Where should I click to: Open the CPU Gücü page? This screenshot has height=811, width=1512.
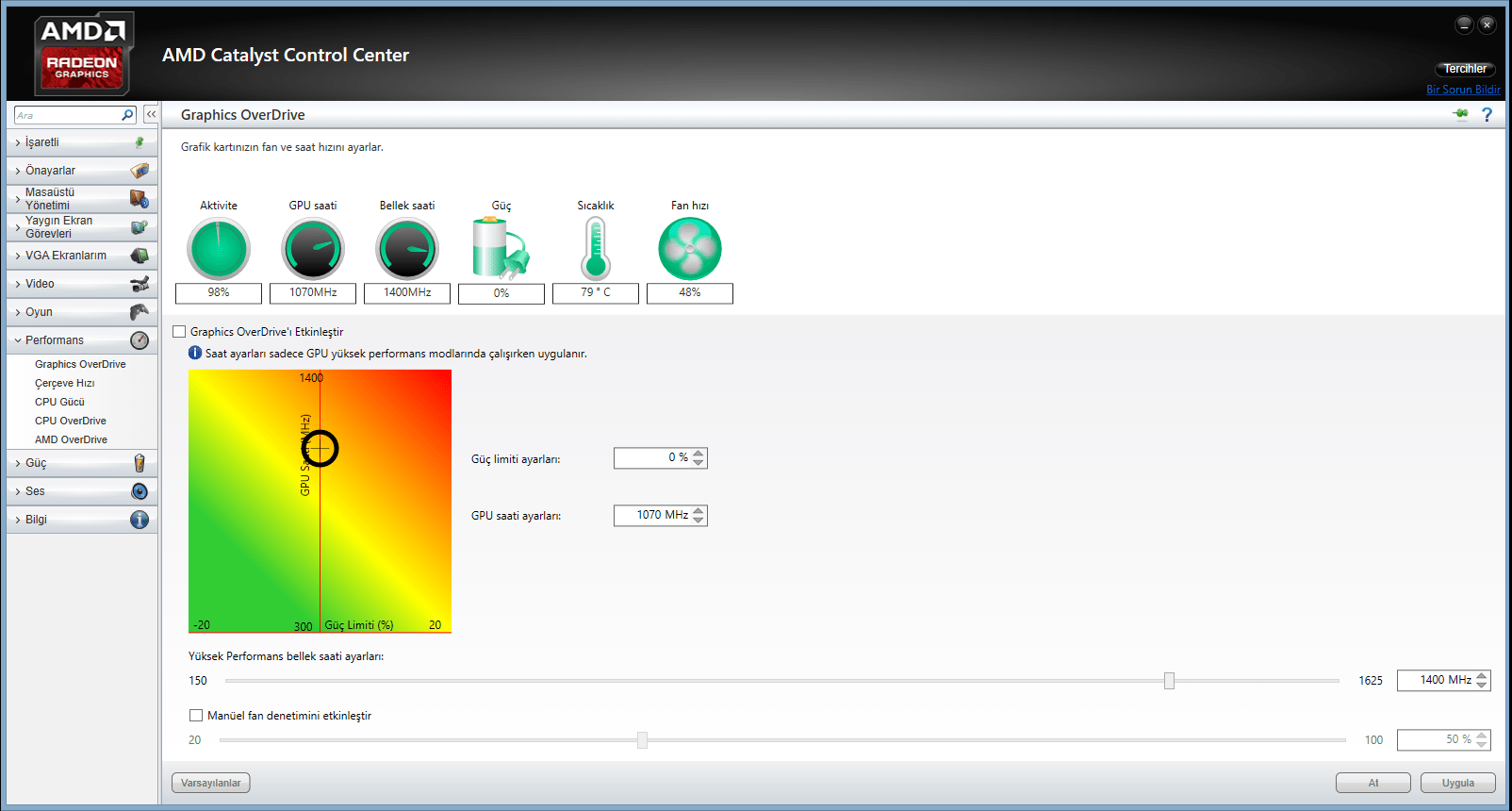pos(59,402)
